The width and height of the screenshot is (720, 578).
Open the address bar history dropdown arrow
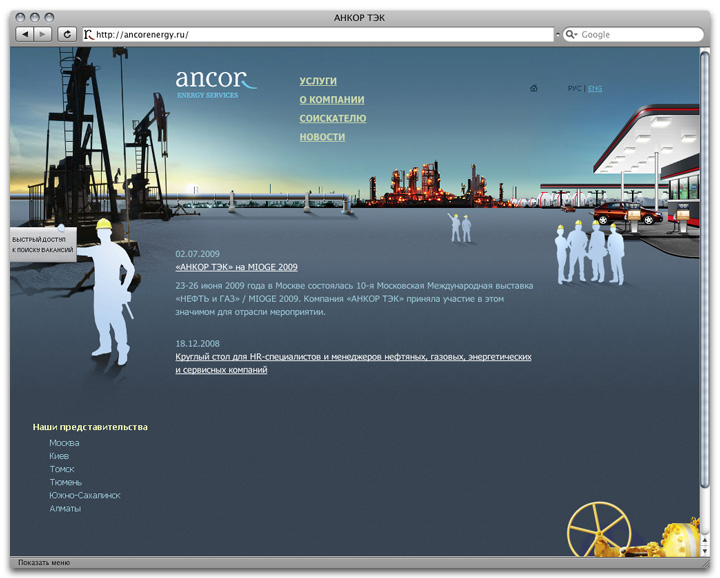tap(556, 34)
